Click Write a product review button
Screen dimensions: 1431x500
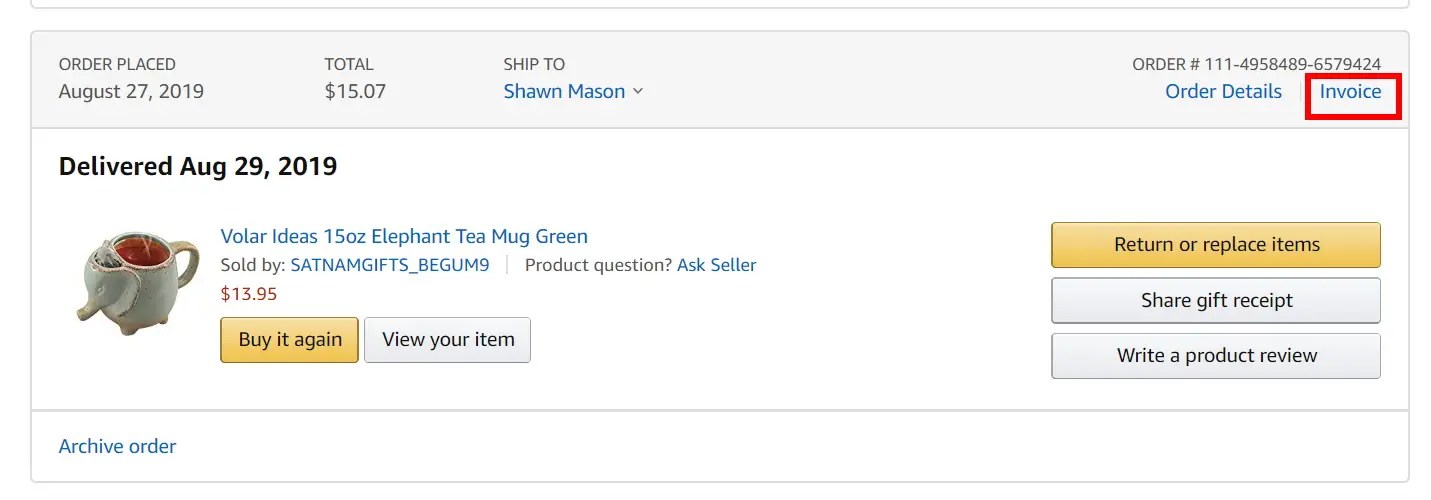1215,356
